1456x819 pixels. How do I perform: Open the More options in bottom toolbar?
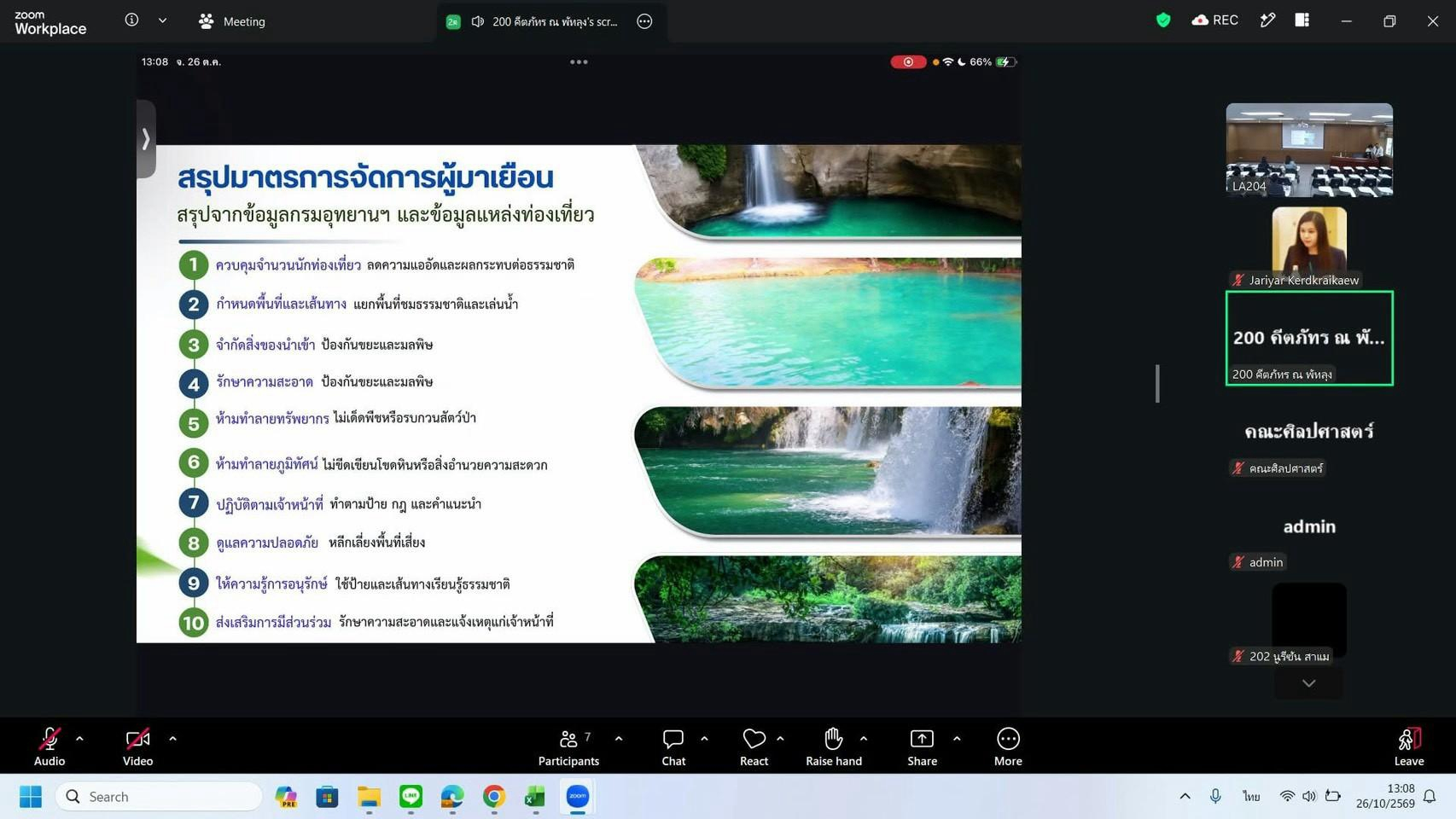click(1008, 747)
